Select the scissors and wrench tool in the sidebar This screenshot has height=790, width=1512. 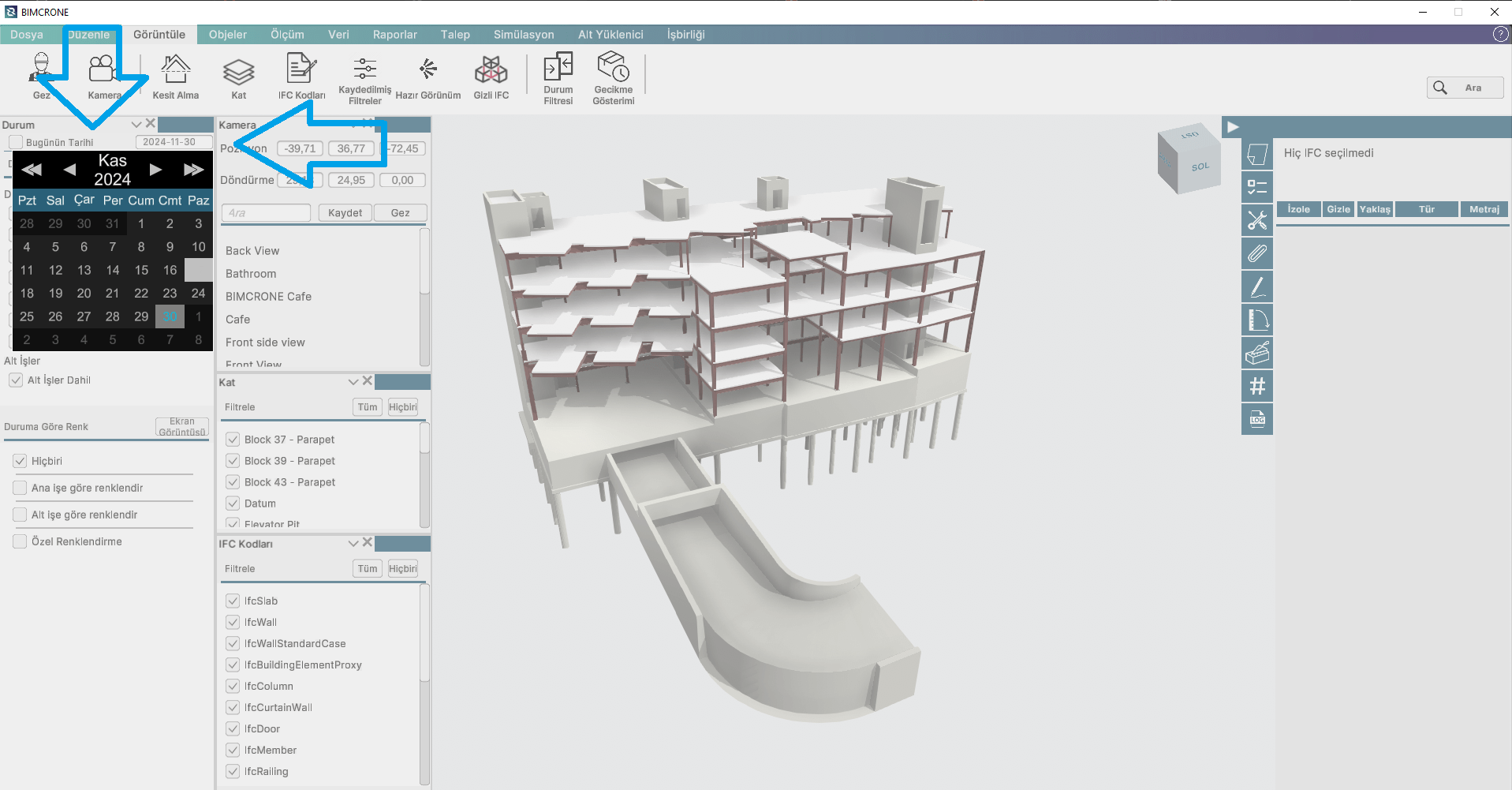point(1257,220)
